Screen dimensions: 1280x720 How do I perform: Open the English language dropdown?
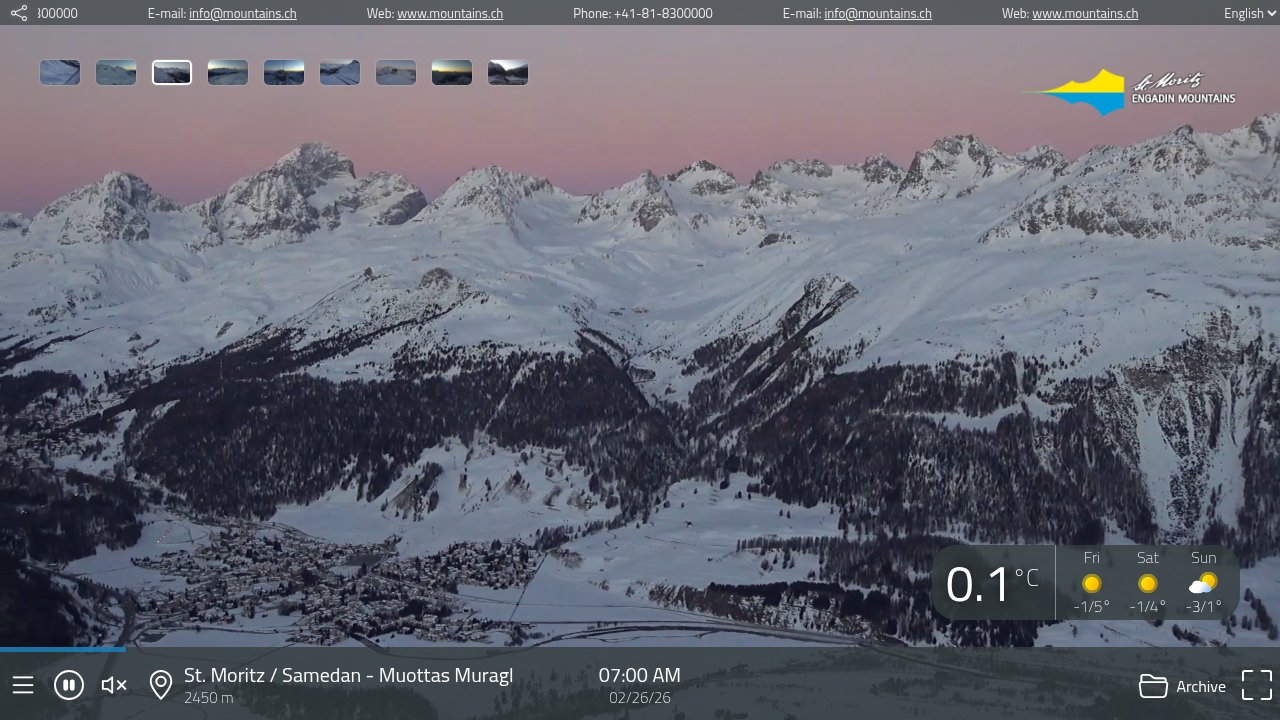[1250, 13]
